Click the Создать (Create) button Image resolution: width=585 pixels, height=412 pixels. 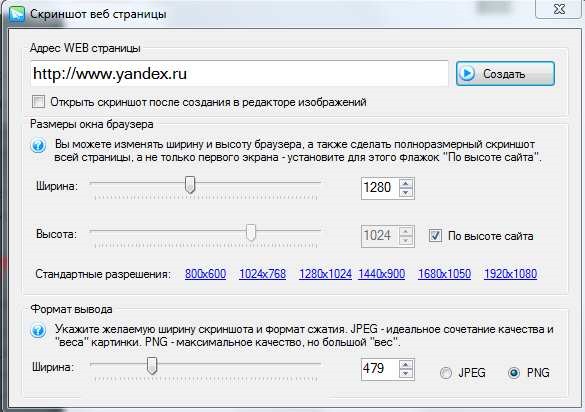(x=505, y=74)
